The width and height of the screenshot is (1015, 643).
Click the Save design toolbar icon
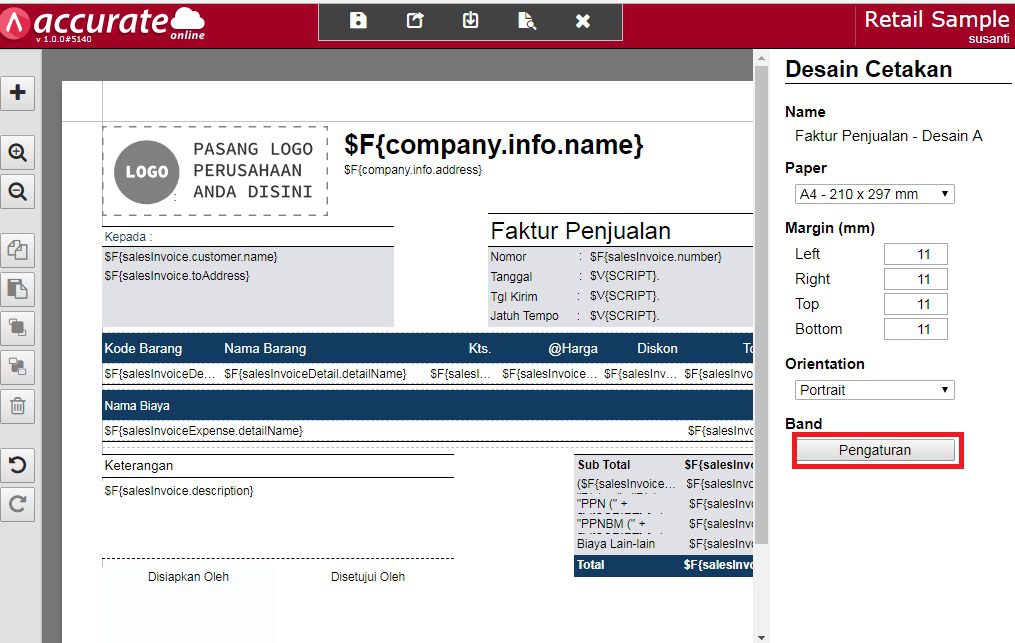[x=357, y=20]
